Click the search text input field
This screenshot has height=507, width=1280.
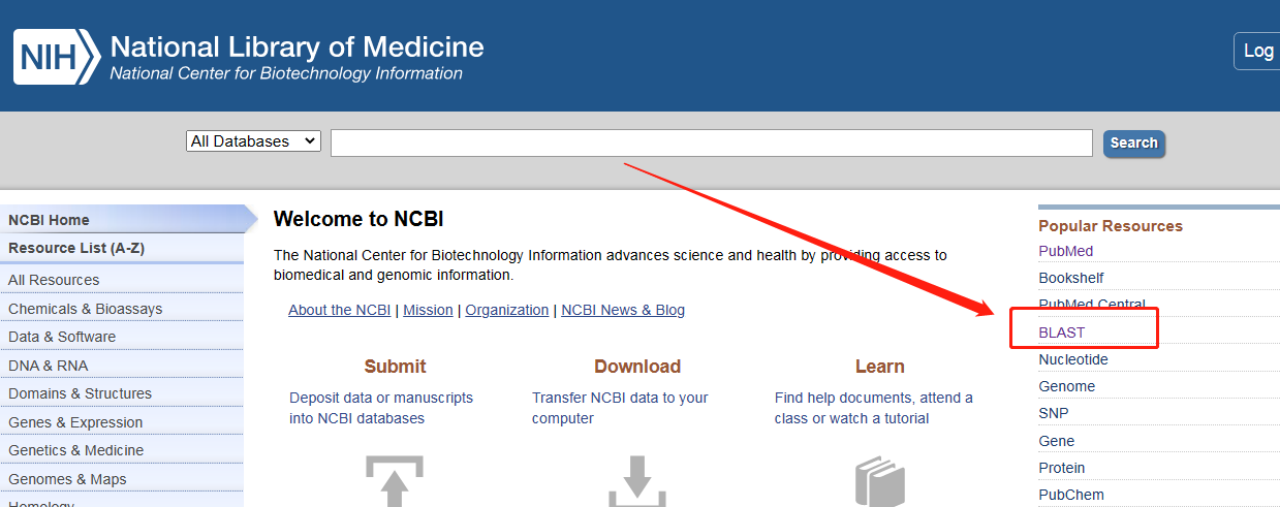(x=711, y=143)
